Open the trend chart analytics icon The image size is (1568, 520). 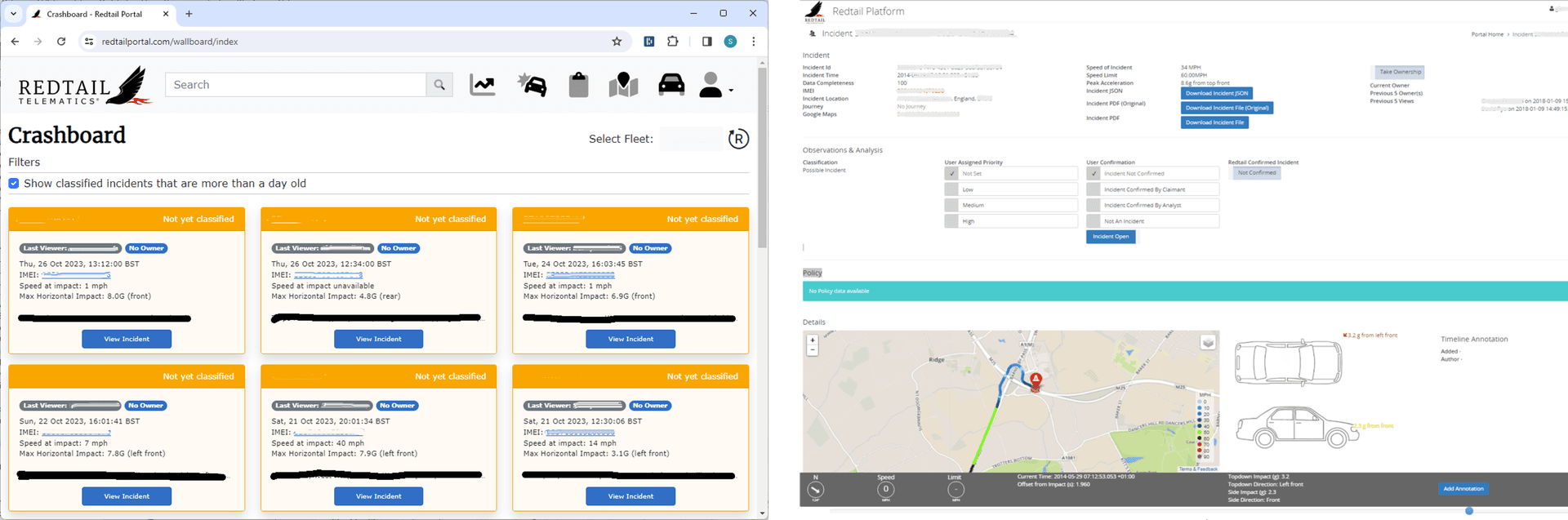coord(483,85)
